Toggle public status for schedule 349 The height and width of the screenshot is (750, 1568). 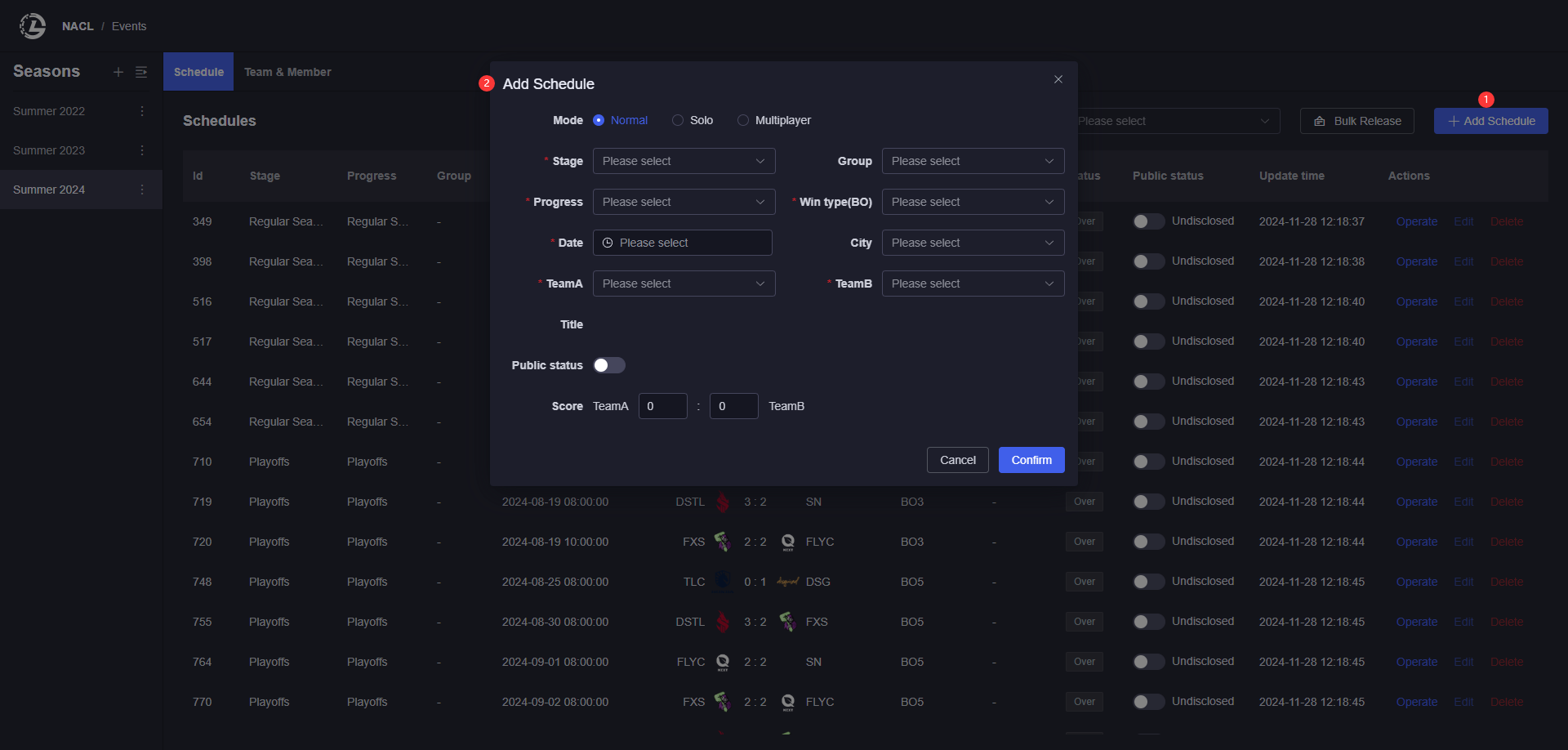point(1147,221)
